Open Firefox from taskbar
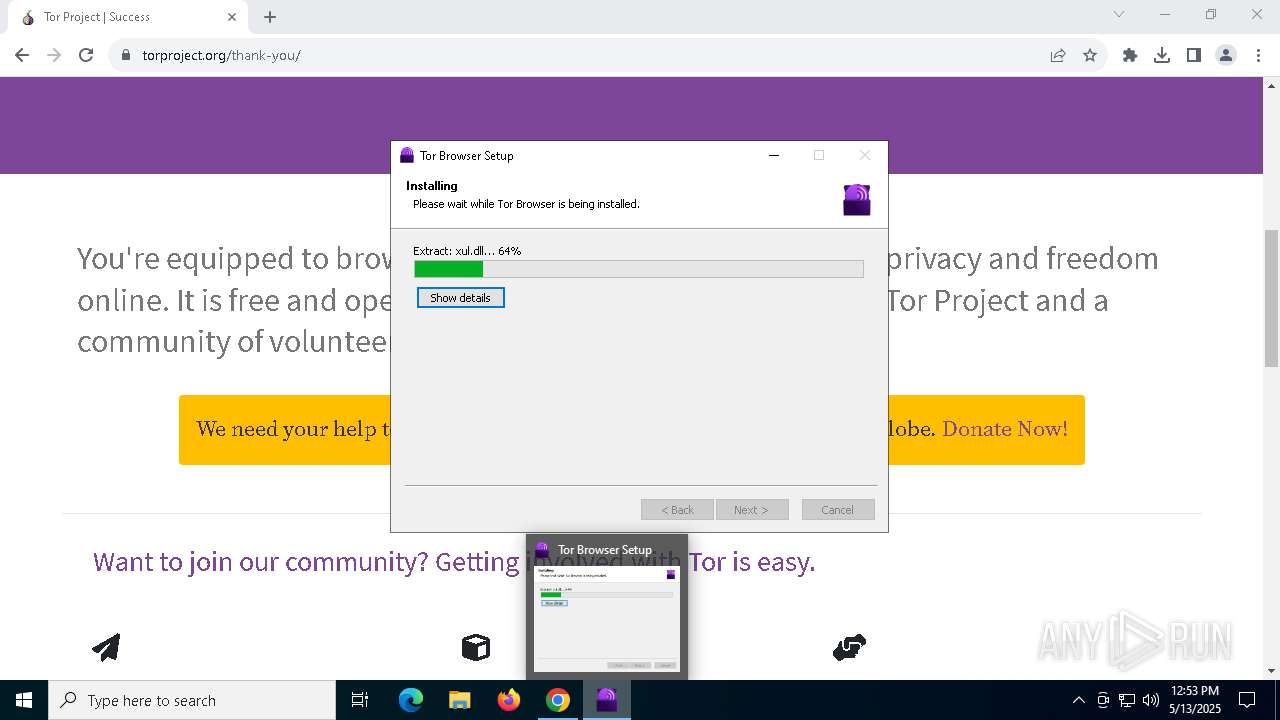Viewport: 1280px width, 720px height. tap(509, 700)
